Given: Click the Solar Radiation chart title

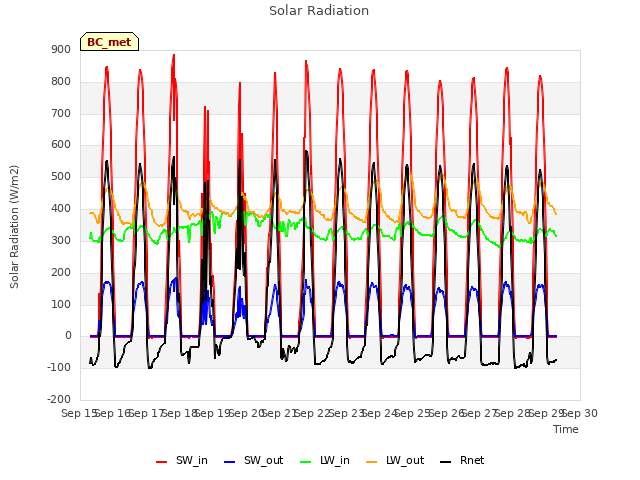Looking at the screenshot, I should 319,11.
